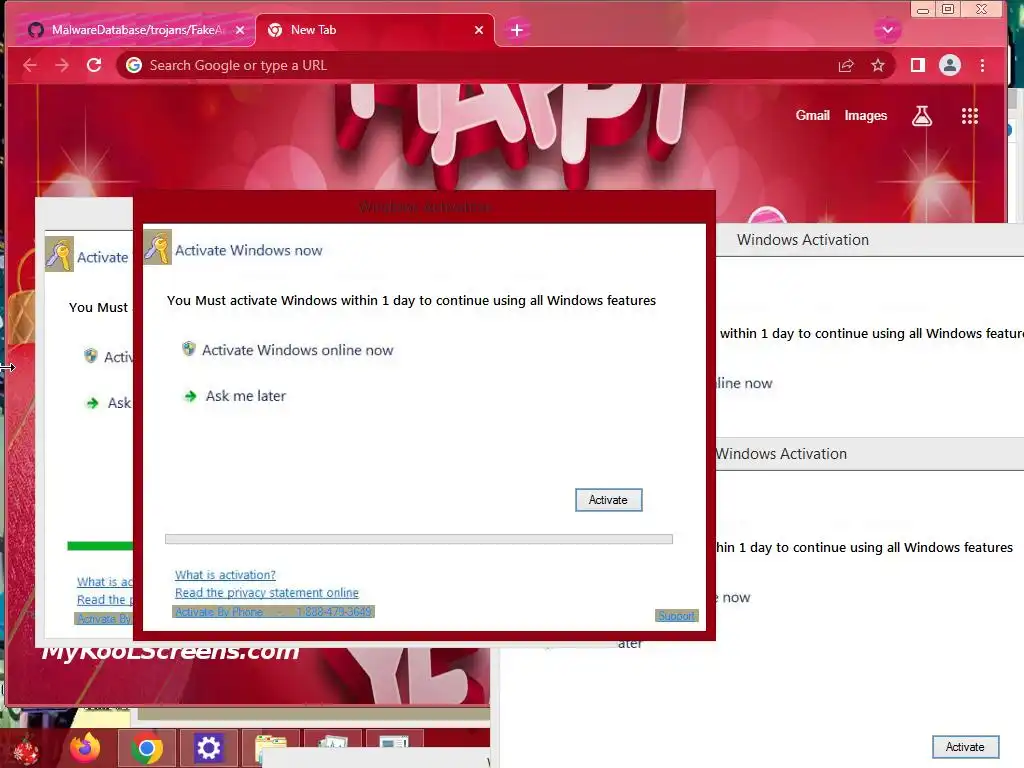Open the Gmail link

(x=812, y=116)
